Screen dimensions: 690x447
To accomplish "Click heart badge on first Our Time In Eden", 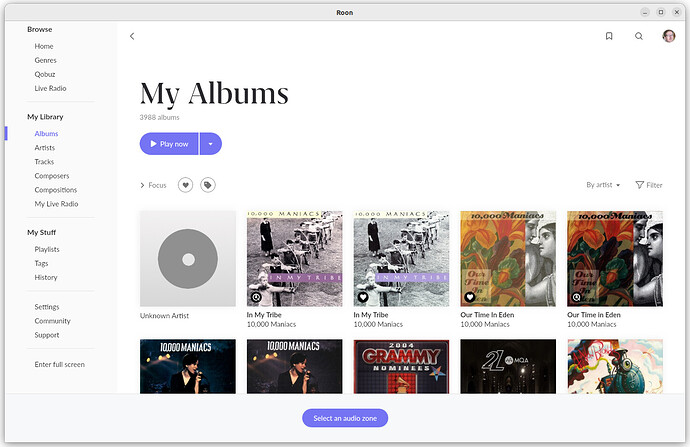I will 470,297.
